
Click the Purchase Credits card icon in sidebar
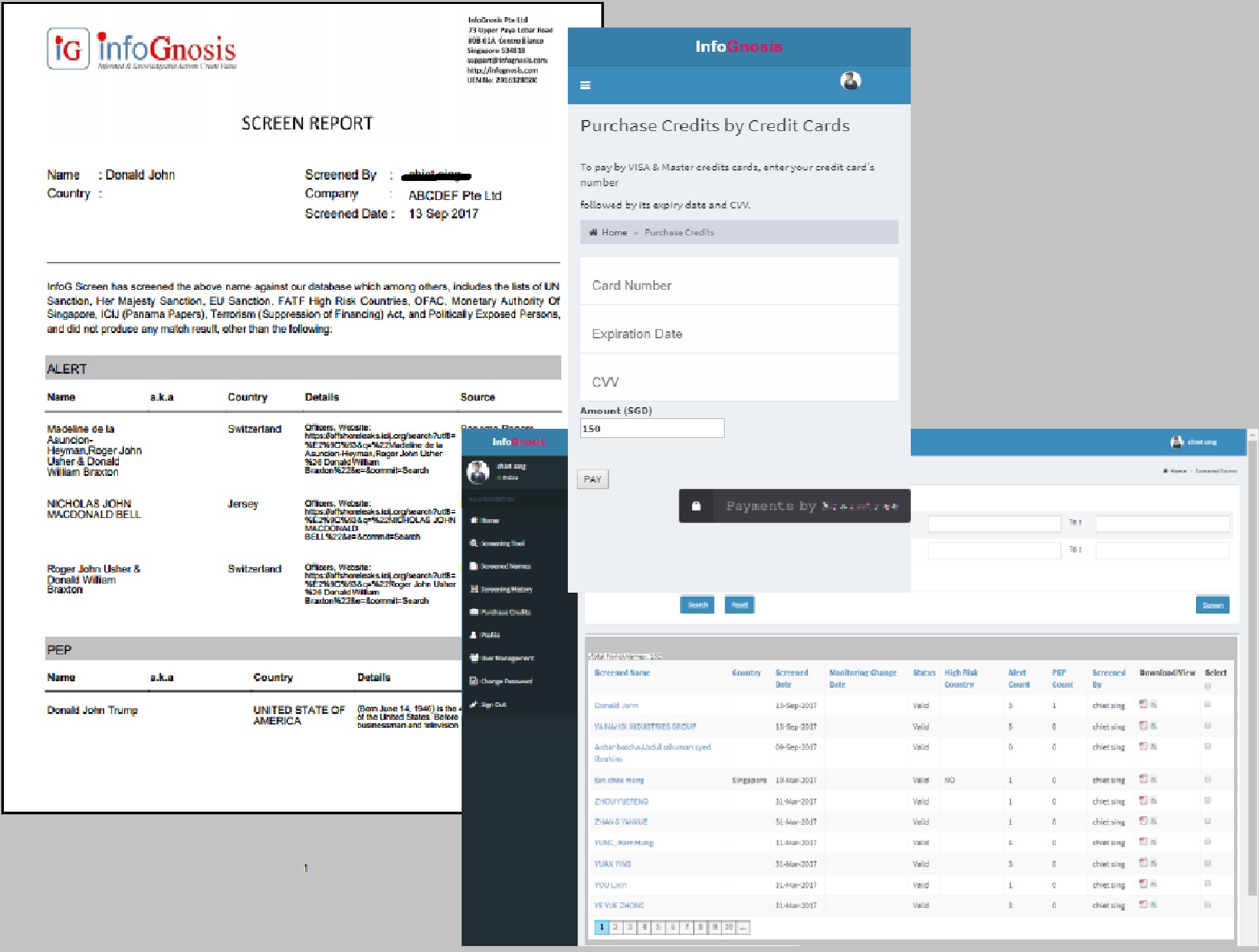coord(474,612)
